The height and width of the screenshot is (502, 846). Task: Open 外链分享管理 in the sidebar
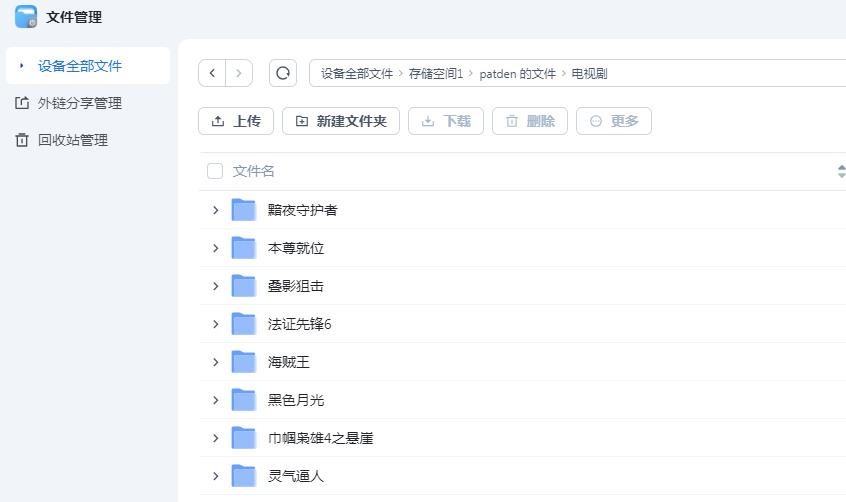[x=69, y=103]
